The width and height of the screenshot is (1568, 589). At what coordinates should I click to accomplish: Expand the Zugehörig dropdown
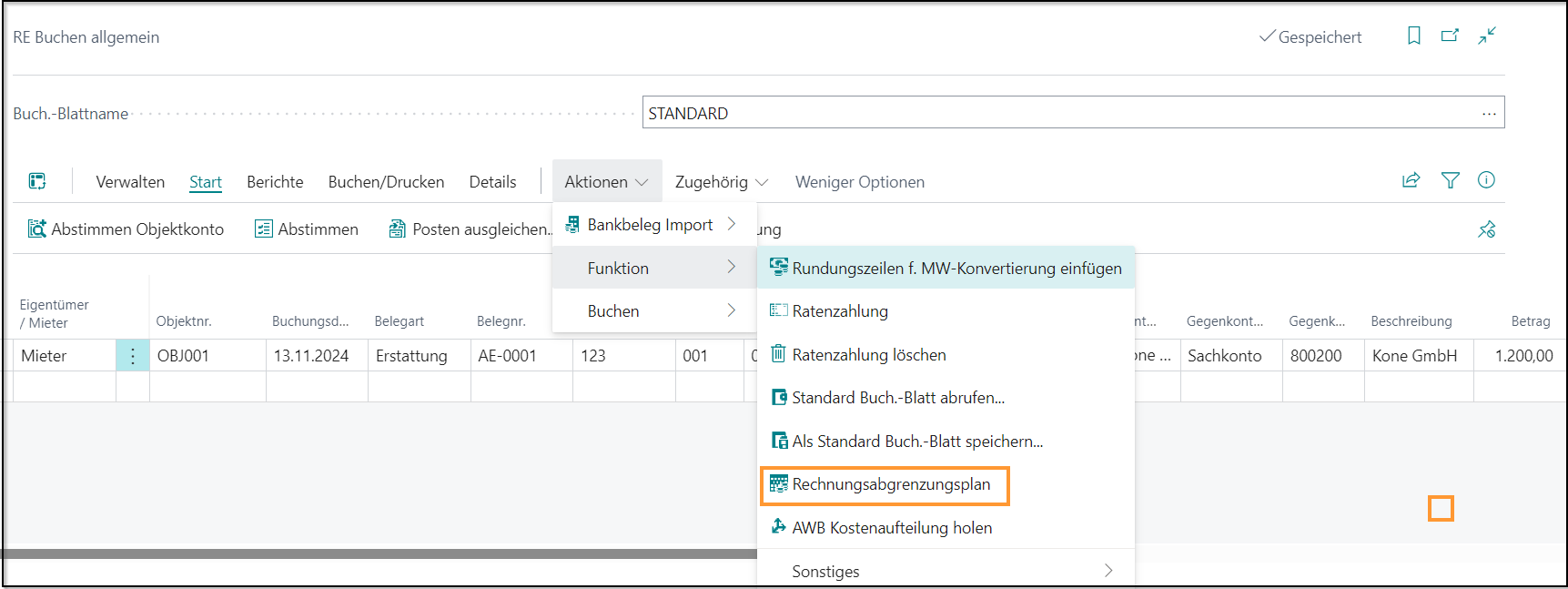coord(721,182)
